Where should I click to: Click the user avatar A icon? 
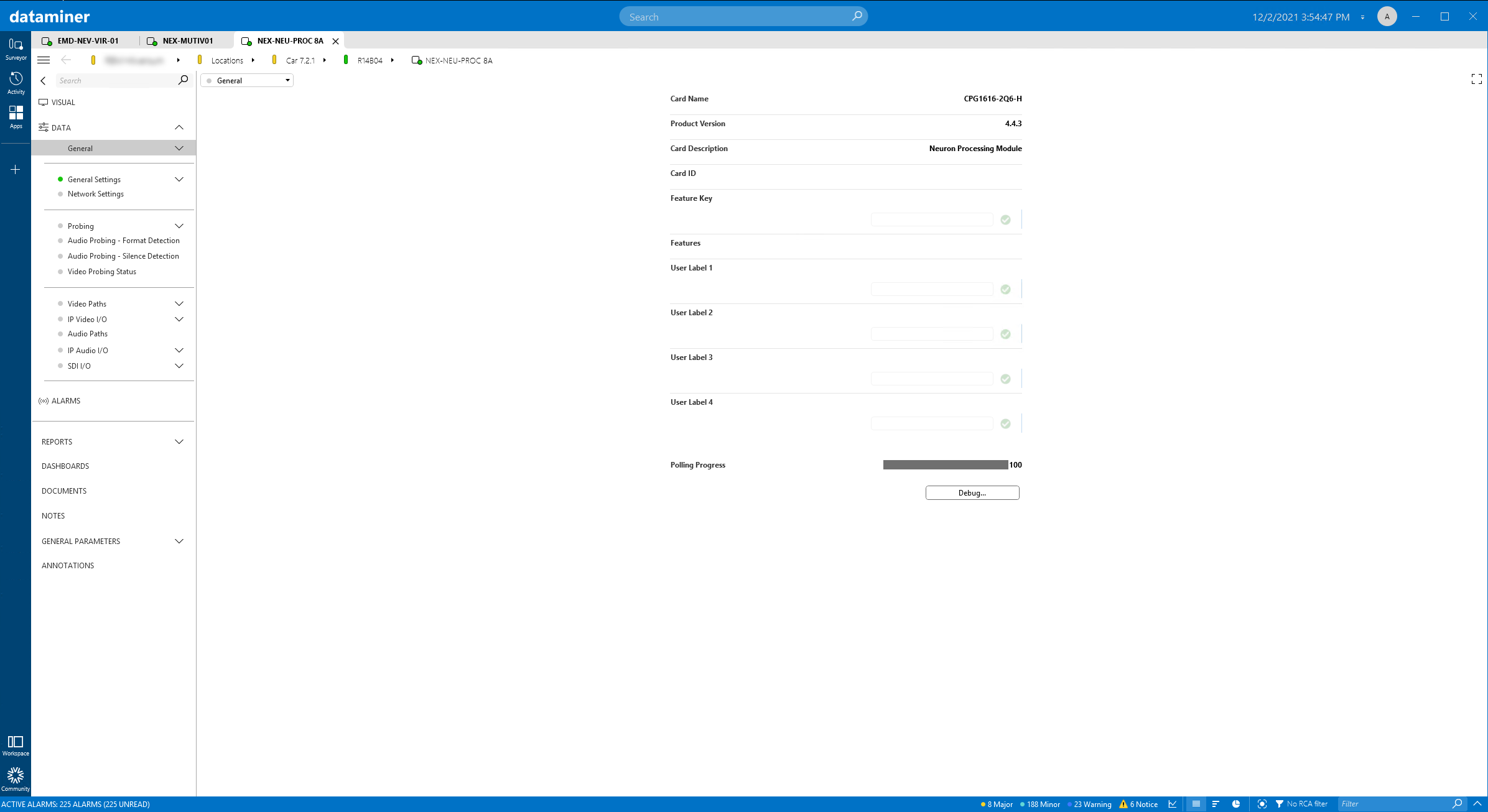[x=1387, y=17]
